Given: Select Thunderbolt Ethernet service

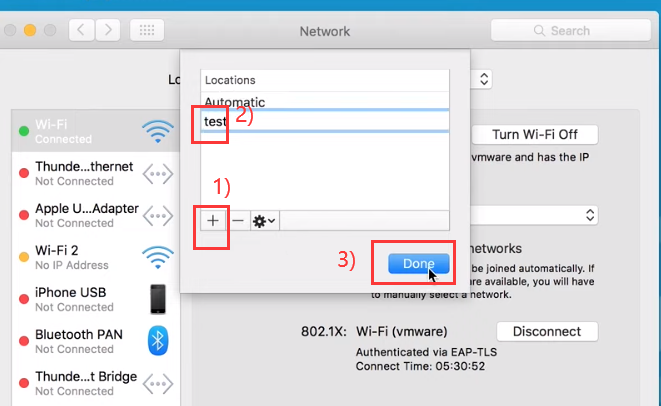Looking at the screenshot, I should coord(96,173).
